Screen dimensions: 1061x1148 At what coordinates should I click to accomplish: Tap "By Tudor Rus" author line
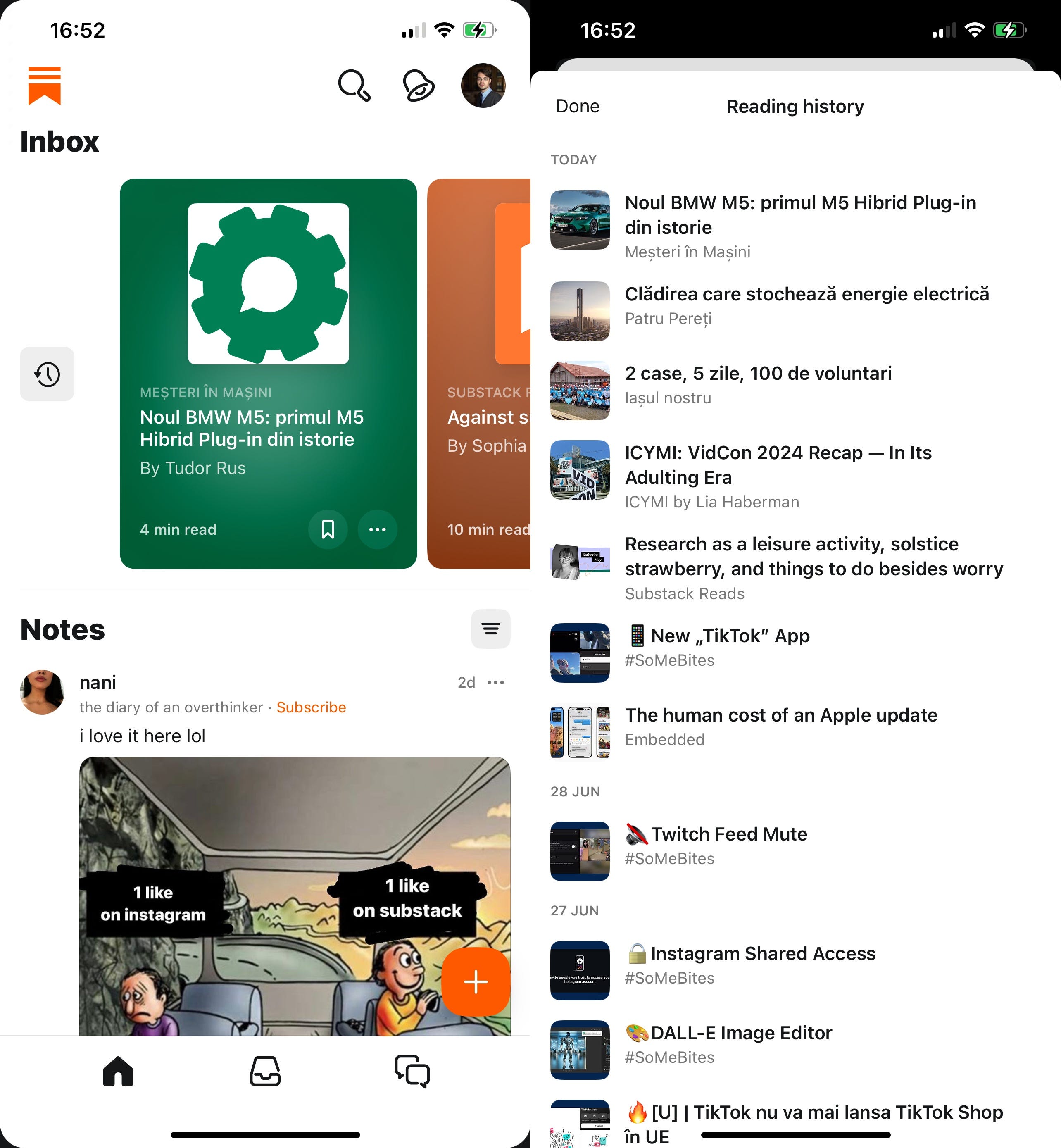point(193,468)
